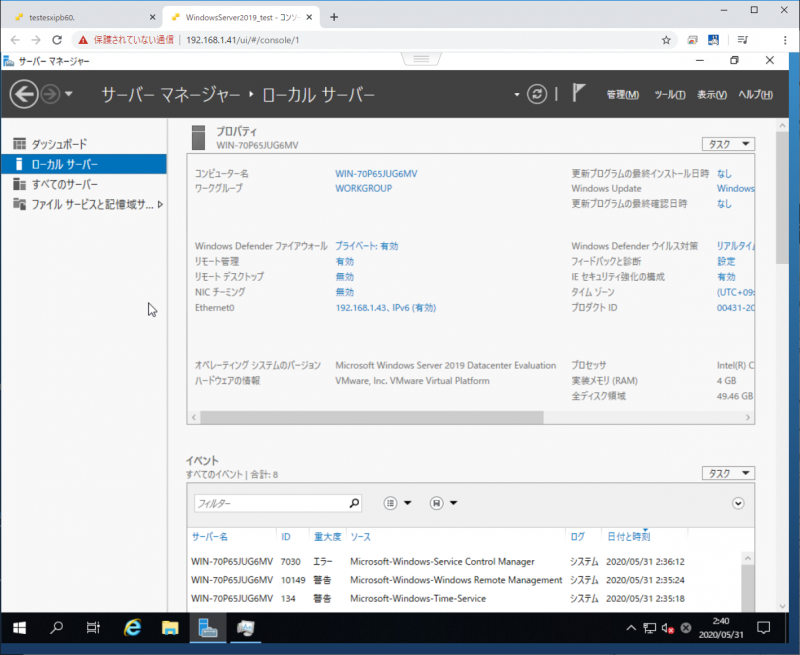Sort events by ID column
The image size is (800, 655).
pos(286,537)
